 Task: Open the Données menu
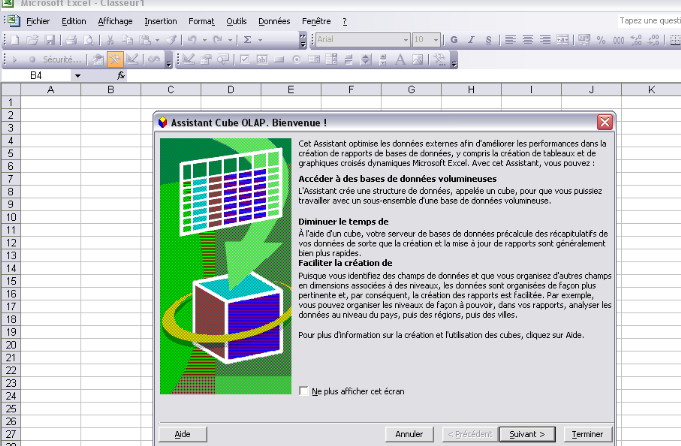[274, 21]
